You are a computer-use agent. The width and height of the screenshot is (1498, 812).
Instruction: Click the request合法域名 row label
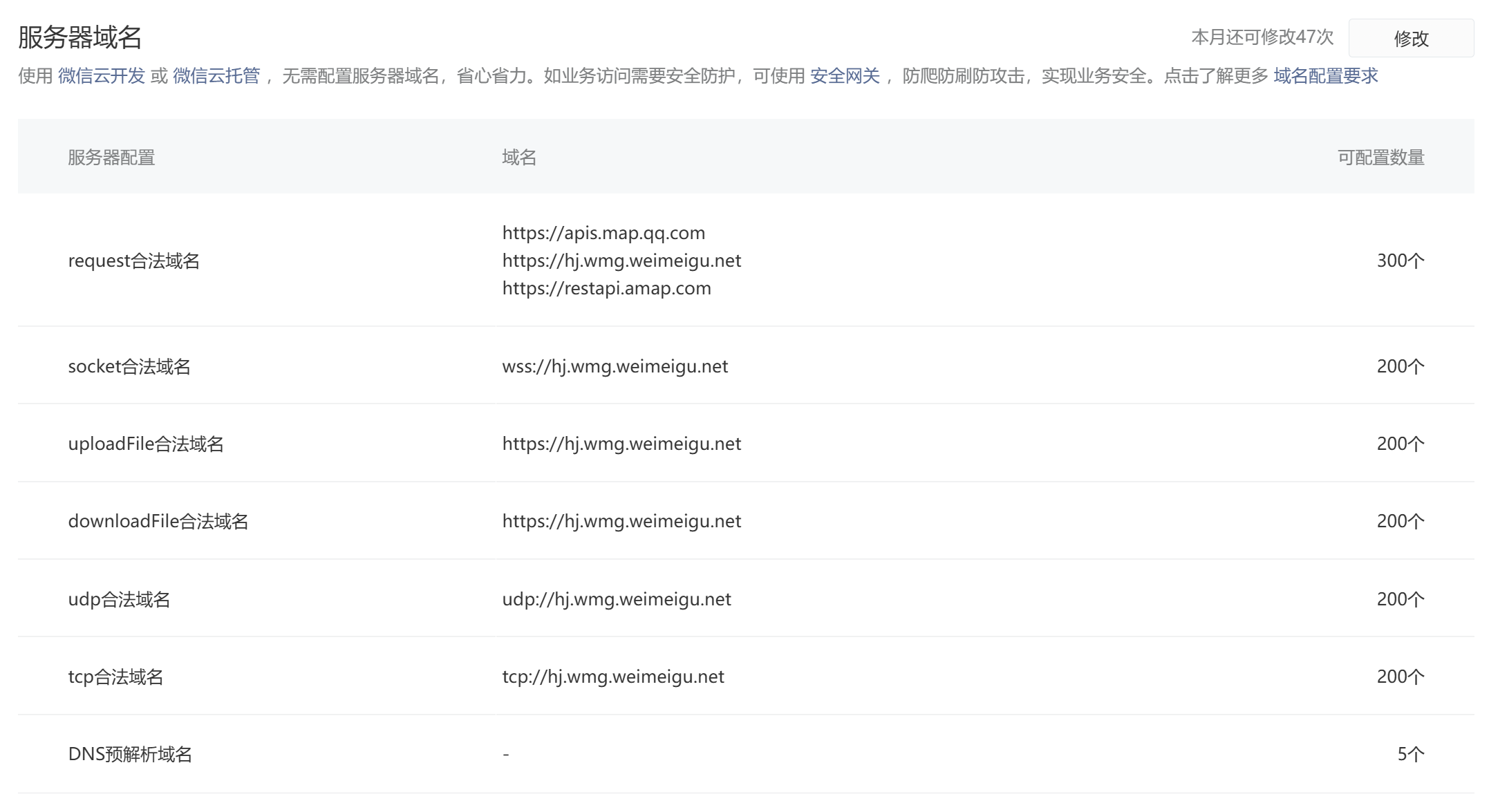(x=133, y=261)
